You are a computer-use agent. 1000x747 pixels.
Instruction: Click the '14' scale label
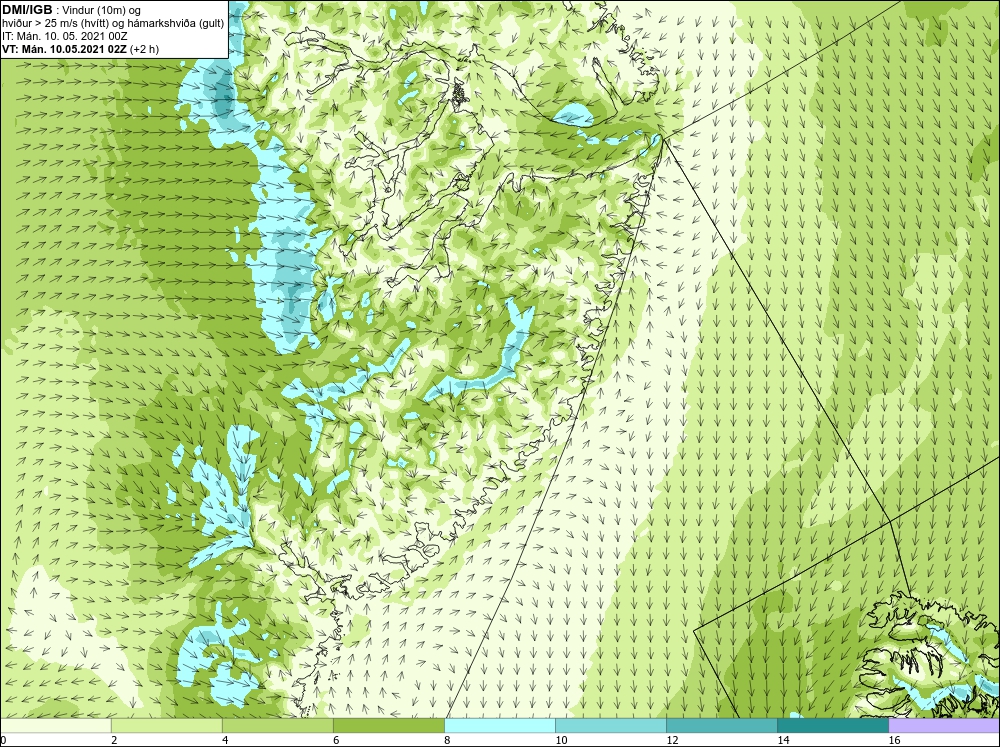tap(783, 740)
